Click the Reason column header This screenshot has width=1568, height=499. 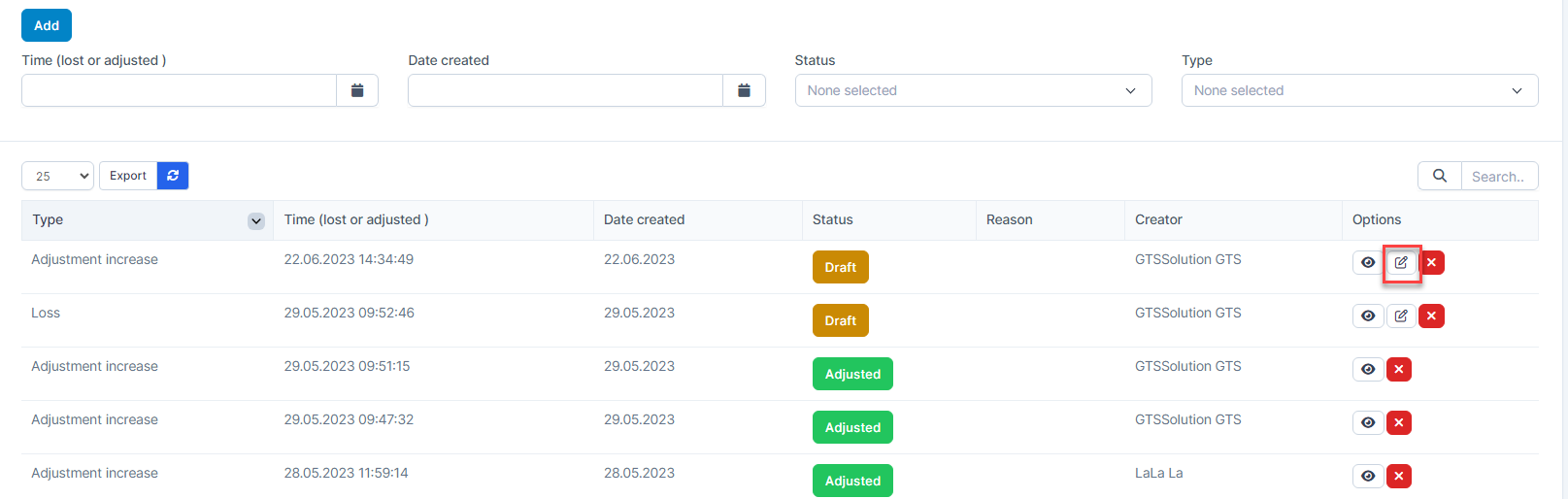[1050, 220]
